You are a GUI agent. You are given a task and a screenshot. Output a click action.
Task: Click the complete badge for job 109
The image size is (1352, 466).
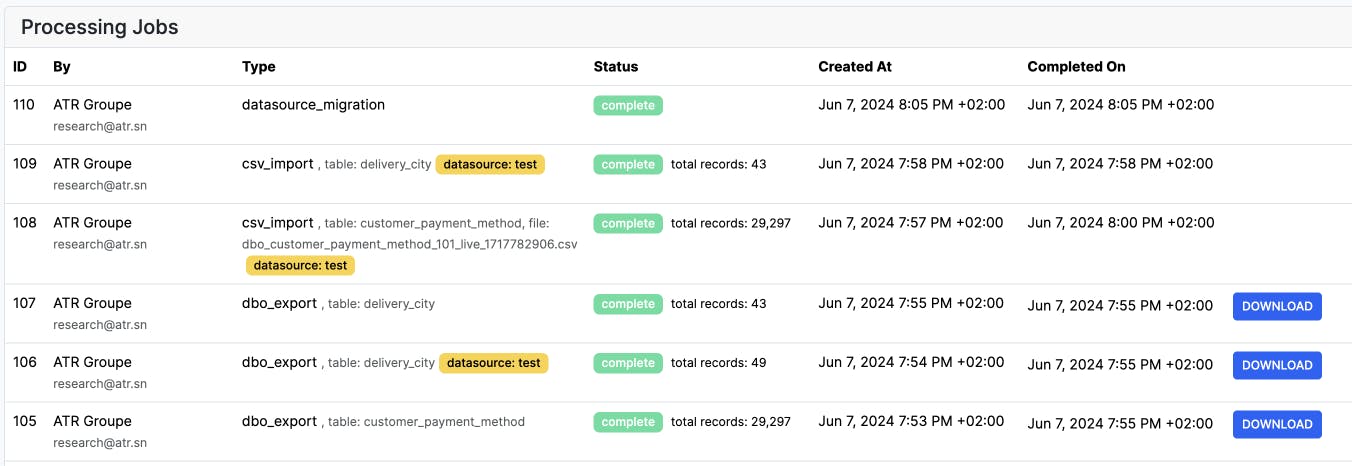coord(628,164)
